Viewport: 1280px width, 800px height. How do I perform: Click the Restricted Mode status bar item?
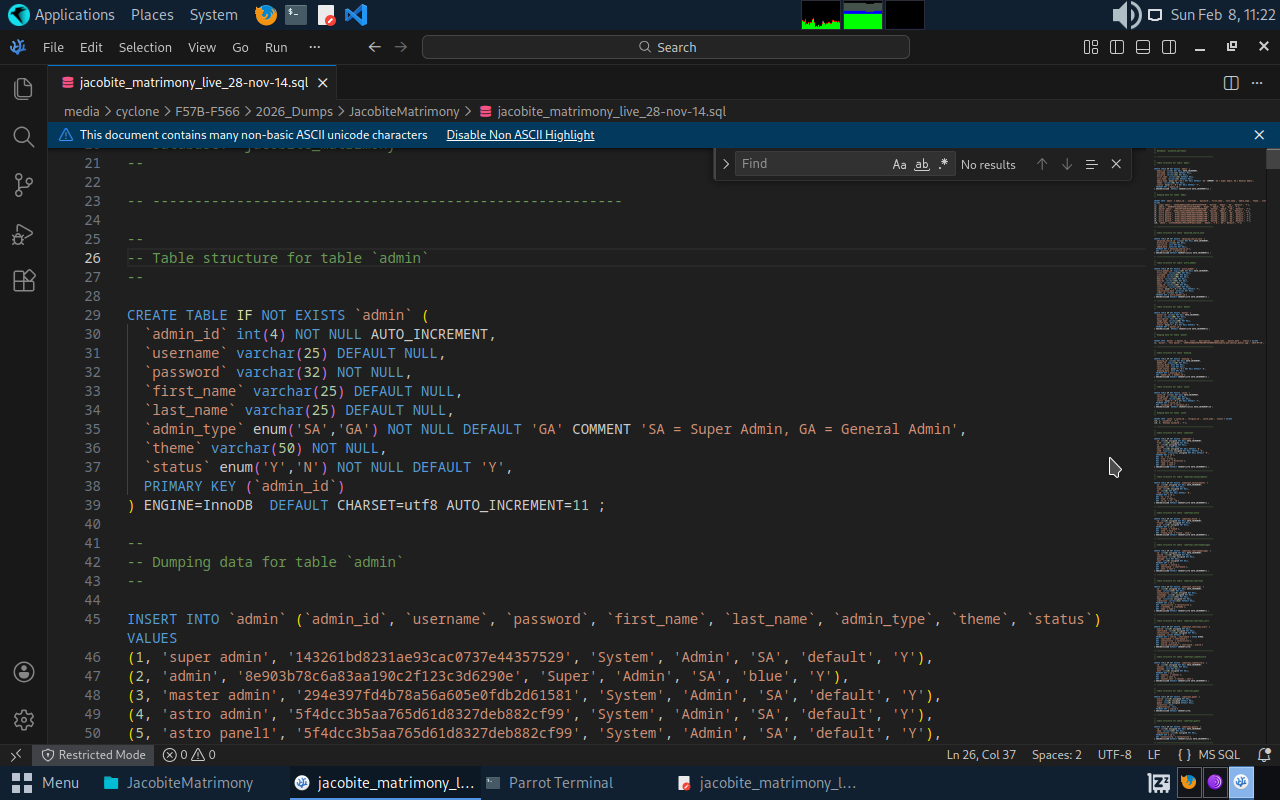pos(93,755)
